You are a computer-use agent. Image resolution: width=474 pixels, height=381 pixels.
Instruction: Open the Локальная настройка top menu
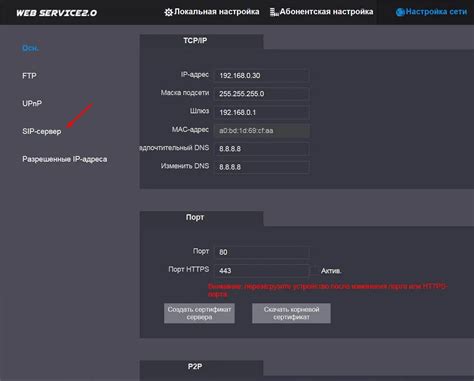tap(212, 12)
